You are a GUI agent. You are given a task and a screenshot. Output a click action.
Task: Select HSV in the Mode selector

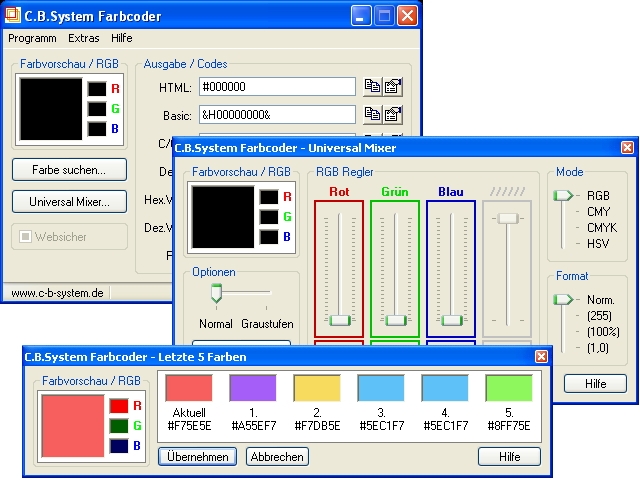tap(598, 244)
